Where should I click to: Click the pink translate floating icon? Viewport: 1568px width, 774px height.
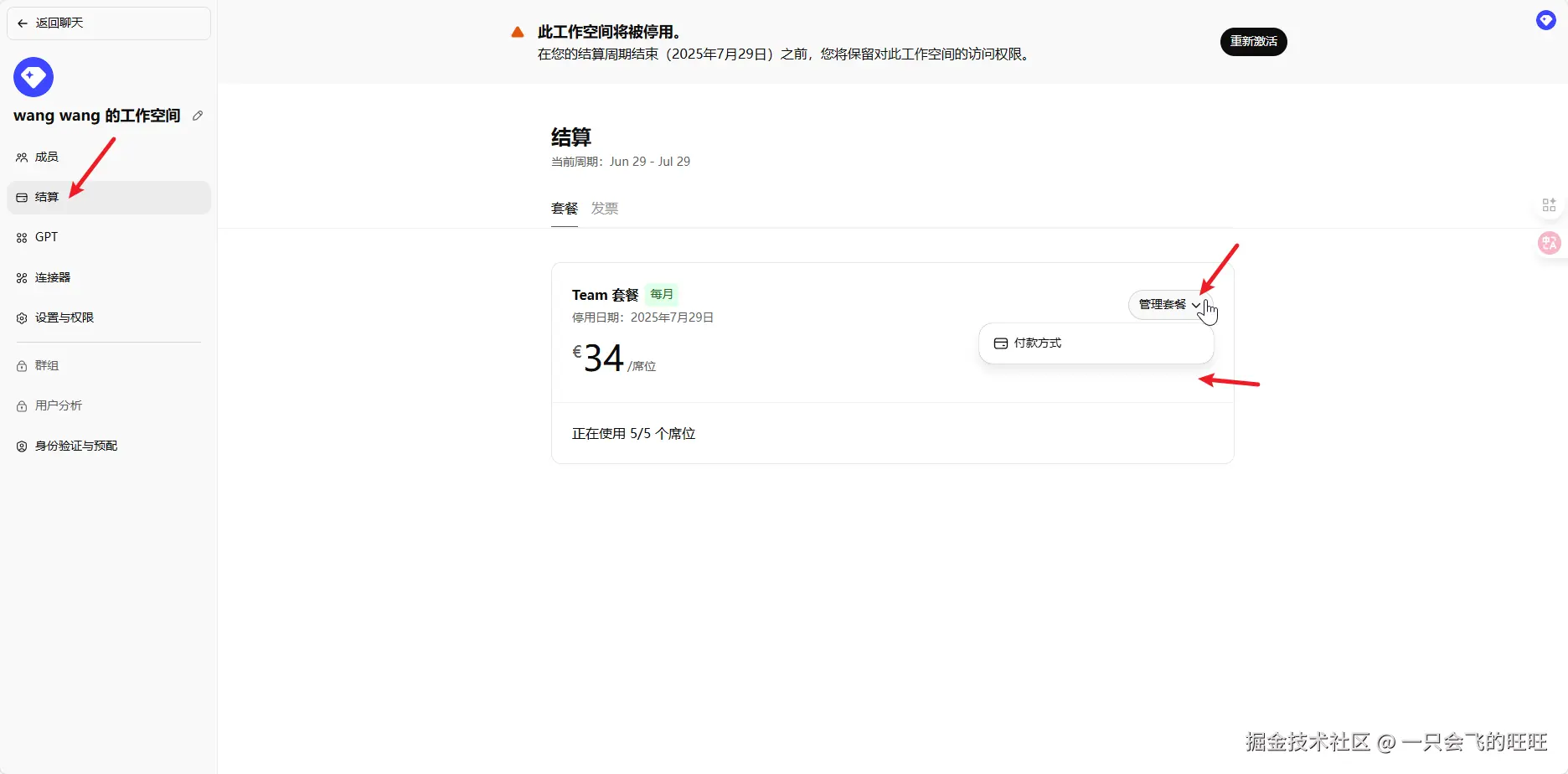click(x=1550, y=243)
